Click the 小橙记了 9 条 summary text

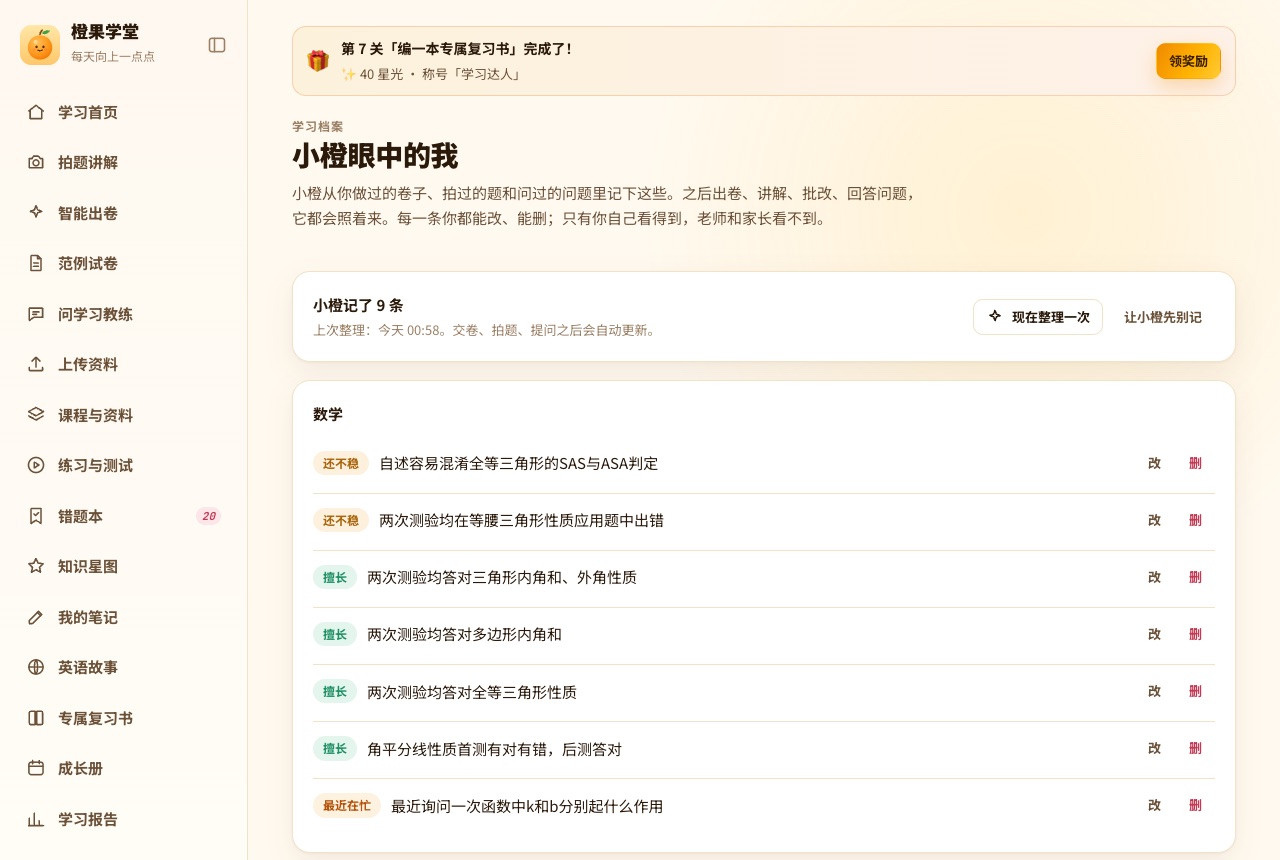tap(358, 306)
